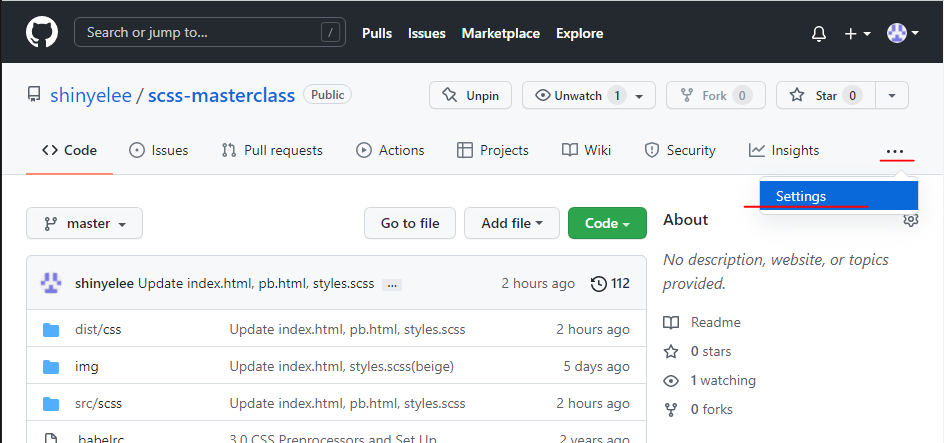The height and width of the screenshot is (443, 944).
Task: Open the 0 forks link
Action: [698, 410]
